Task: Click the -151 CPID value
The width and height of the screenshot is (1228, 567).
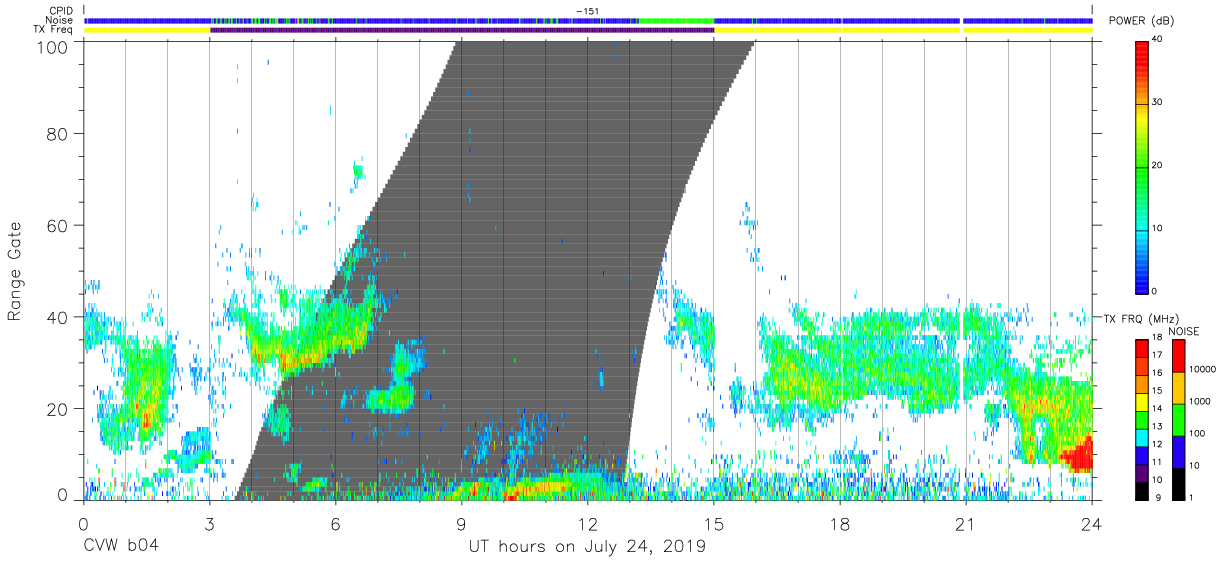Action: tap(588, 11)
